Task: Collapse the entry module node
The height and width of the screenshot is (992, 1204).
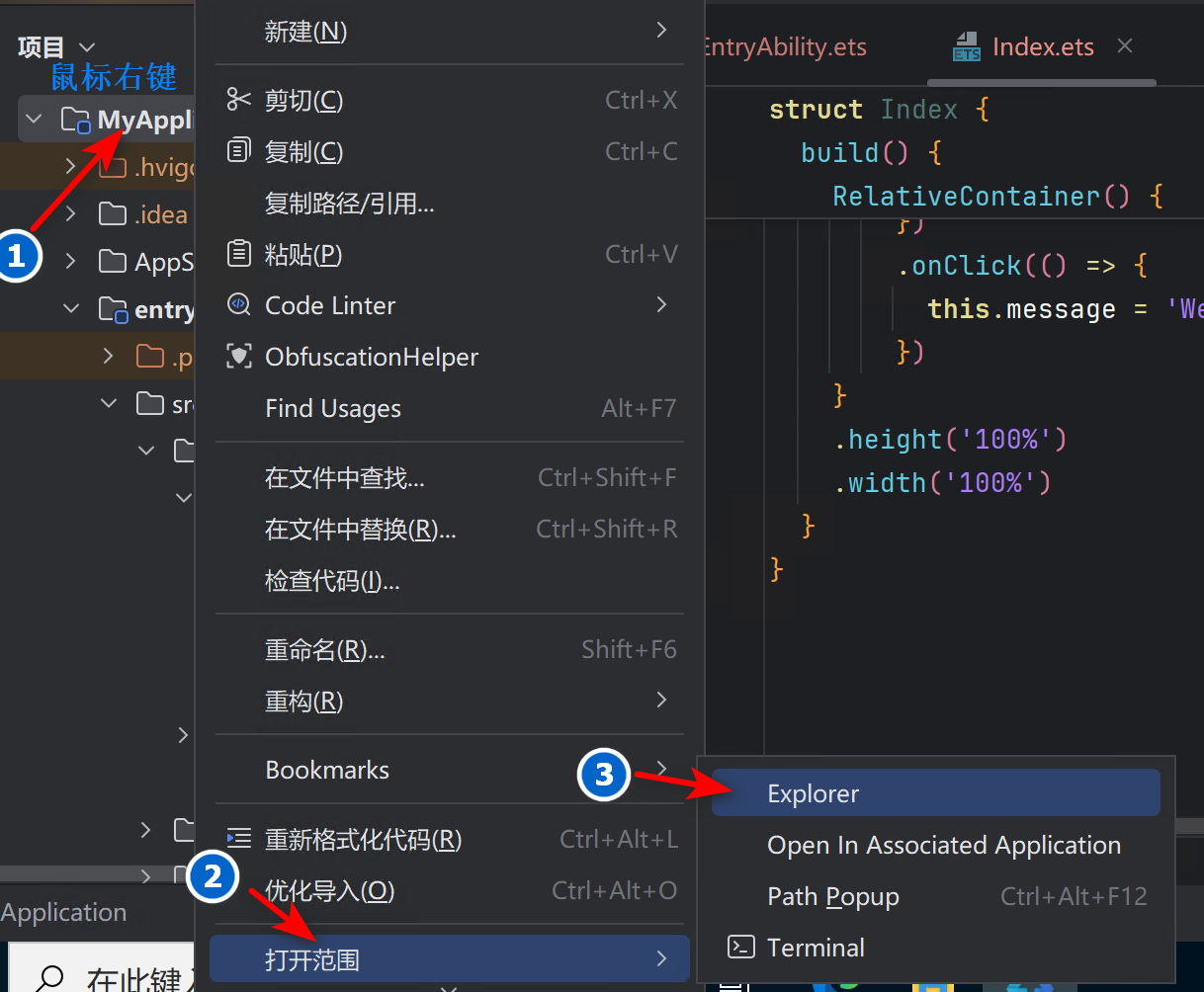Action: (x=71, y=309)
